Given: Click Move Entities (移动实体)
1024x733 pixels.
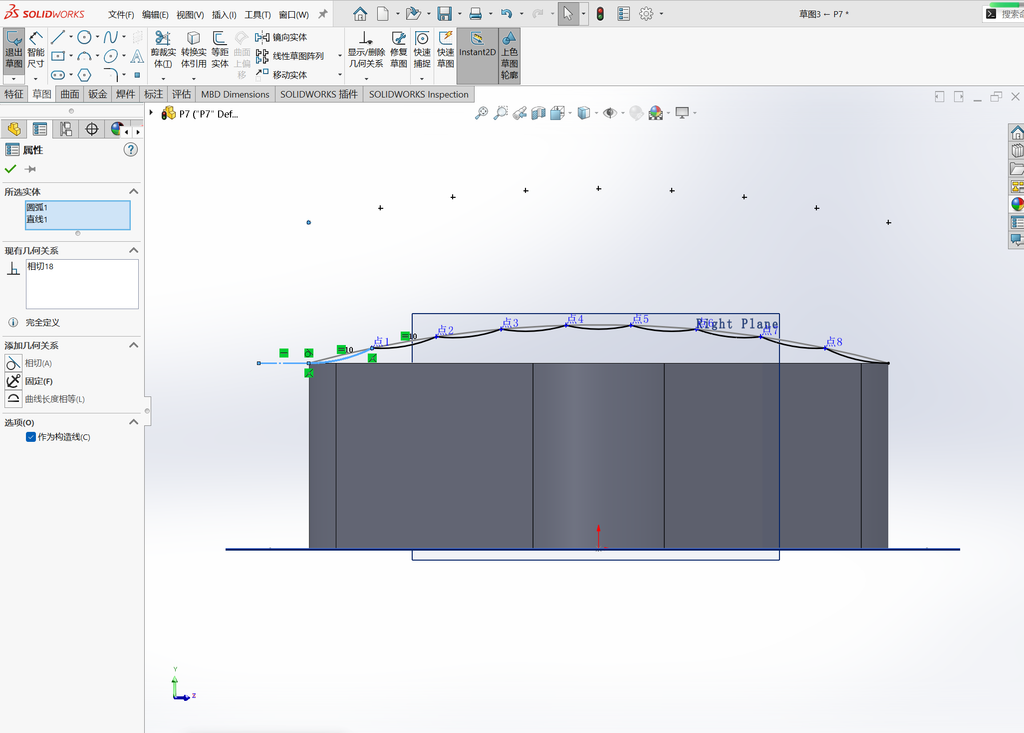Looking at the screenshot, I should click(x=281, y=74).
